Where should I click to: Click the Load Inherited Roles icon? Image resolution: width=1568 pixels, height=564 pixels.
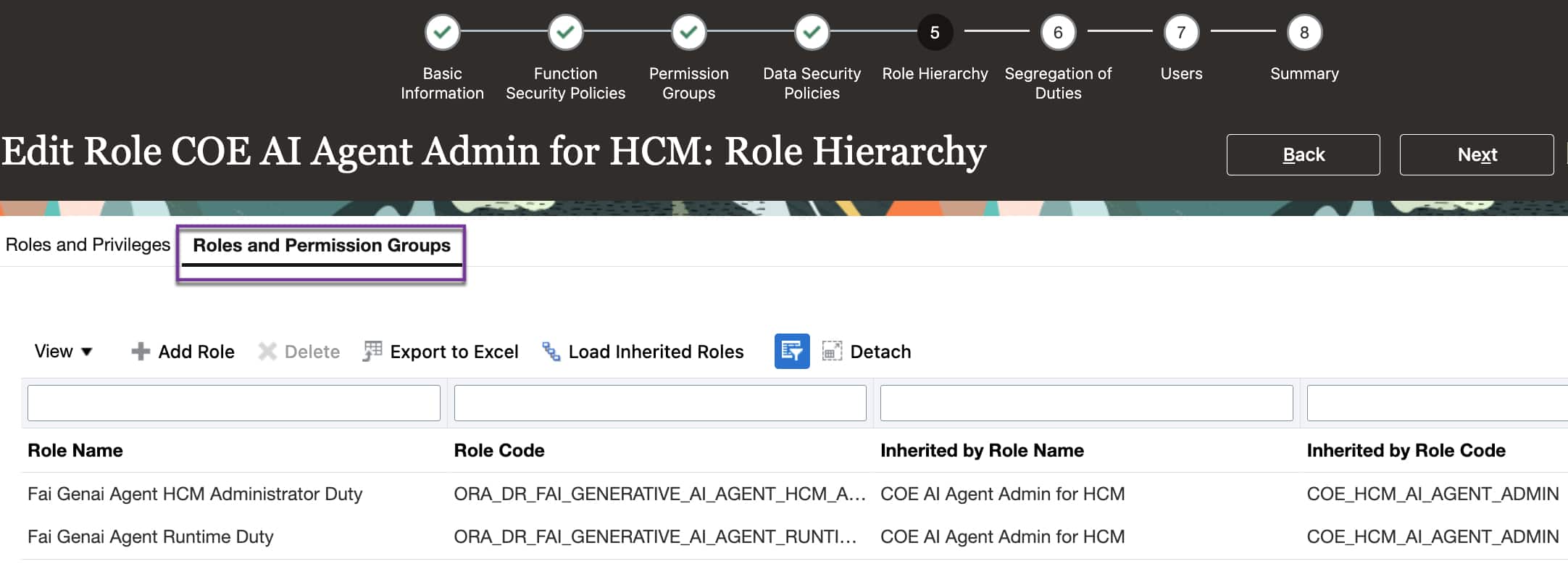coord(551,352)
